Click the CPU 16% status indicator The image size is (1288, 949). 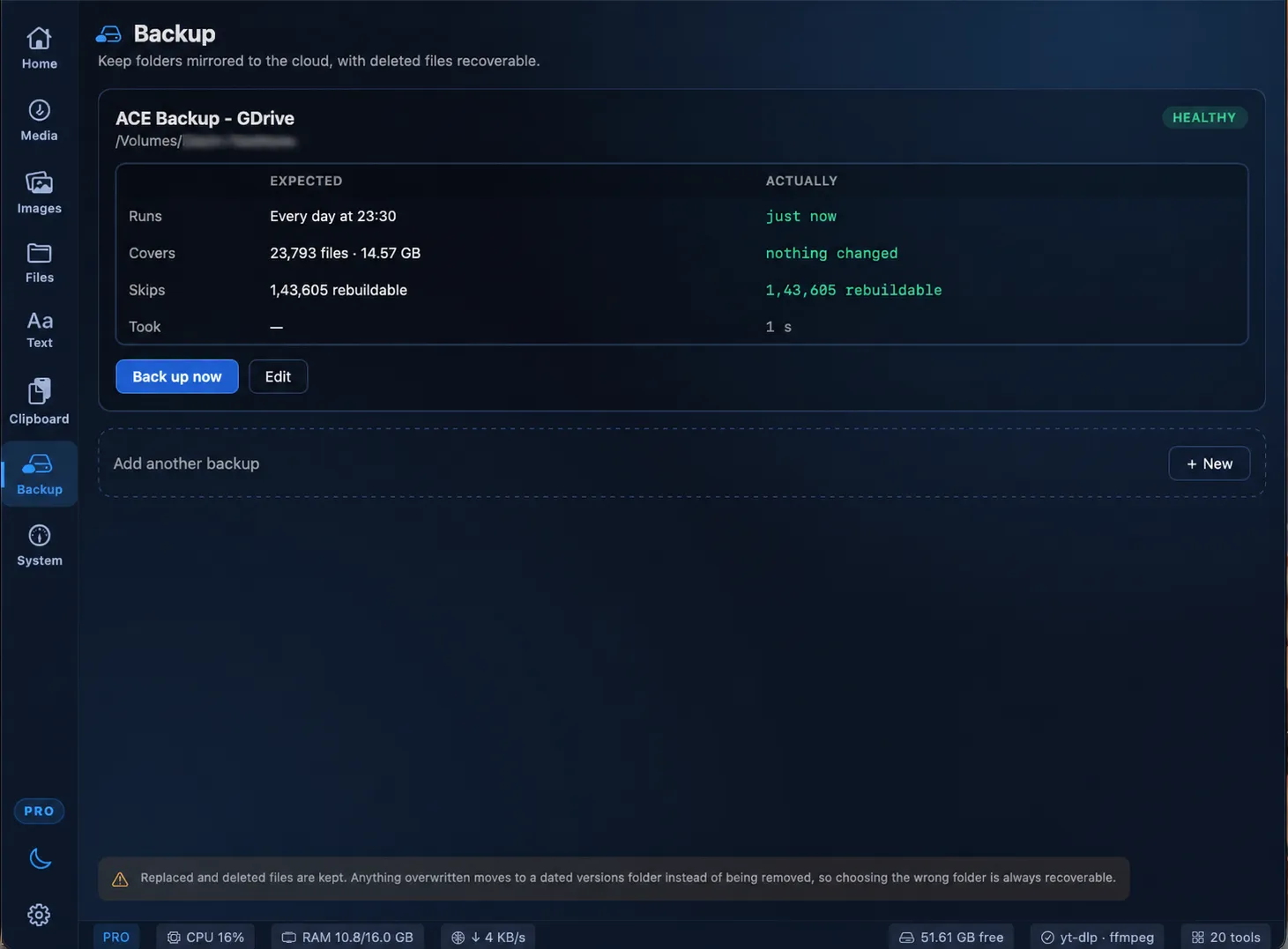tap(205, 937)
